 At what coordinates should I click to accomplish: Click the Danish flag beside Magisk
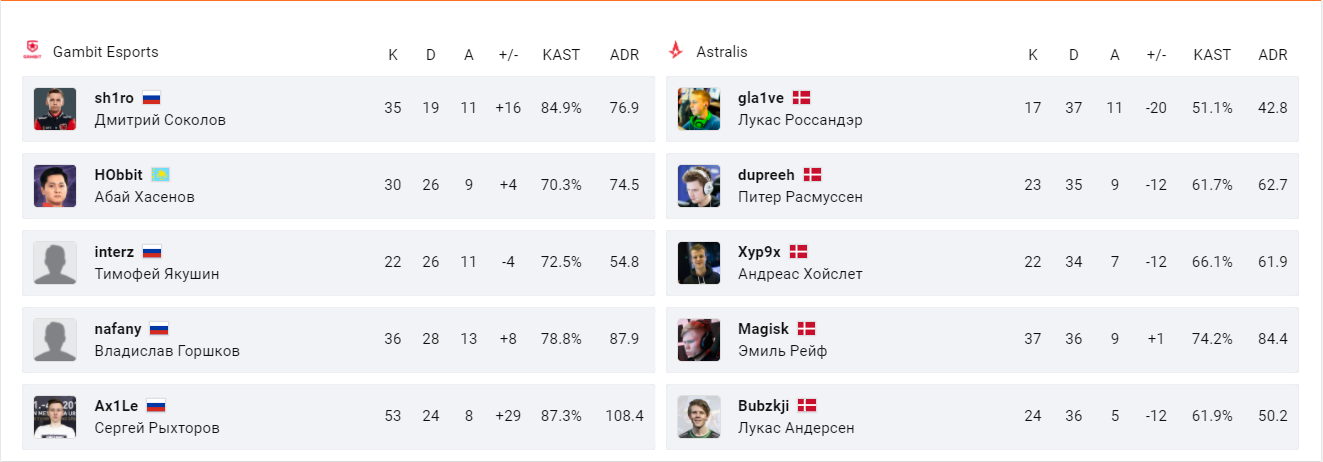click(x=806, y=329)
